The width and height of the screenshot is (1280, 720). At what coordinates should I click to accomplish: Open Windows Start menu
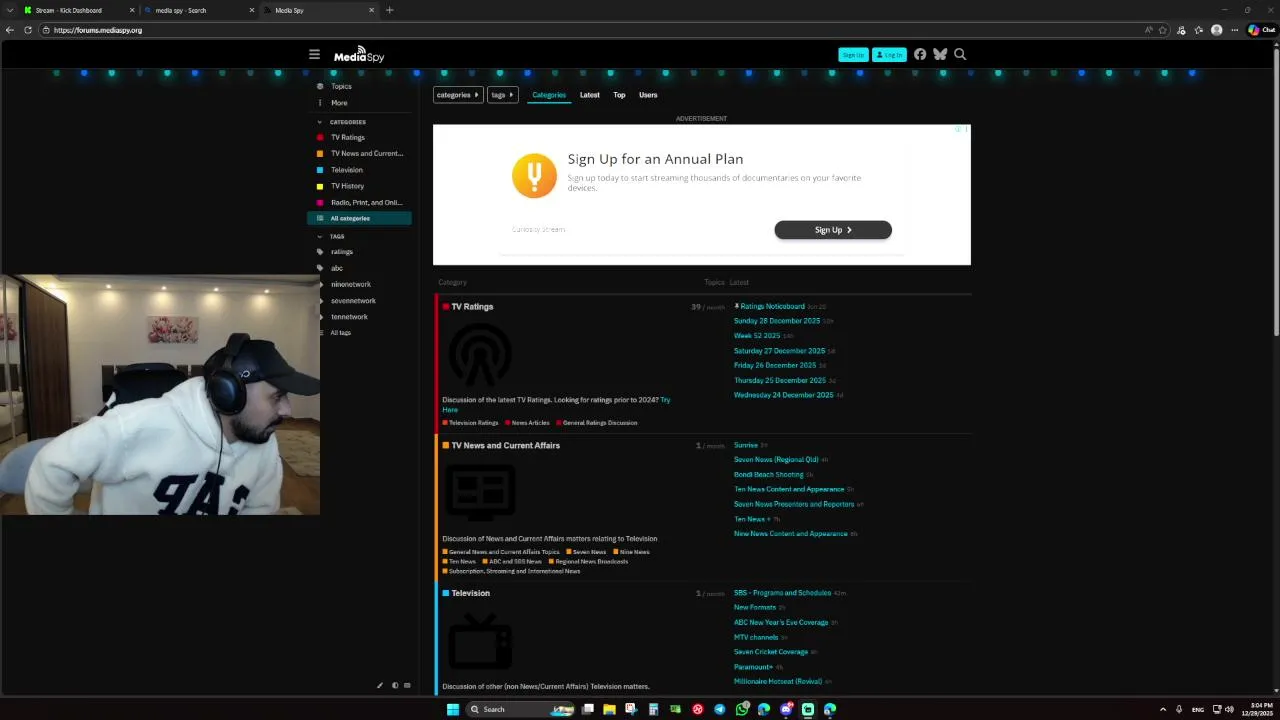453,709
